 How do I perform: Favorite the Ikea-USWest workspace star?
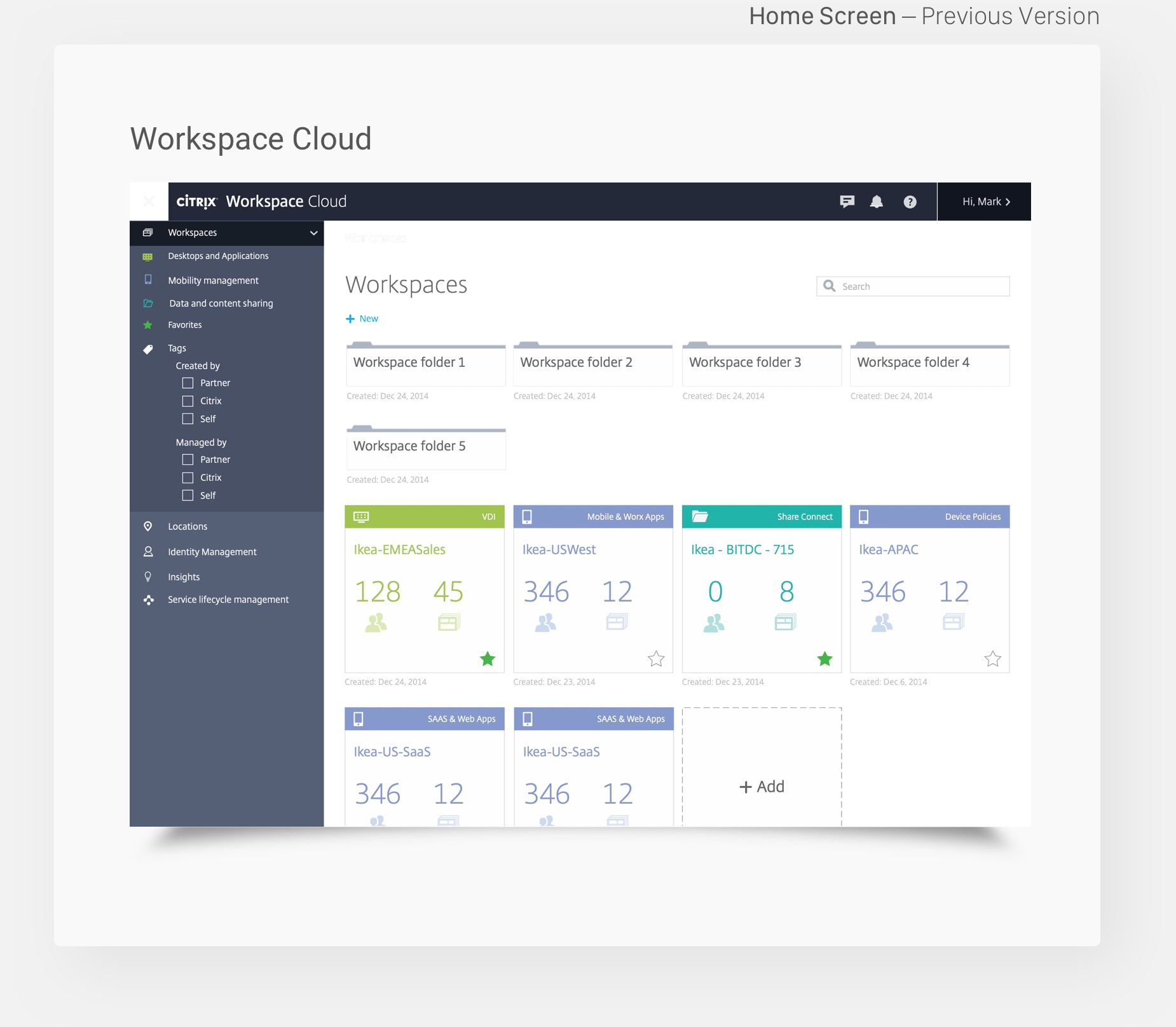[656, 659]
